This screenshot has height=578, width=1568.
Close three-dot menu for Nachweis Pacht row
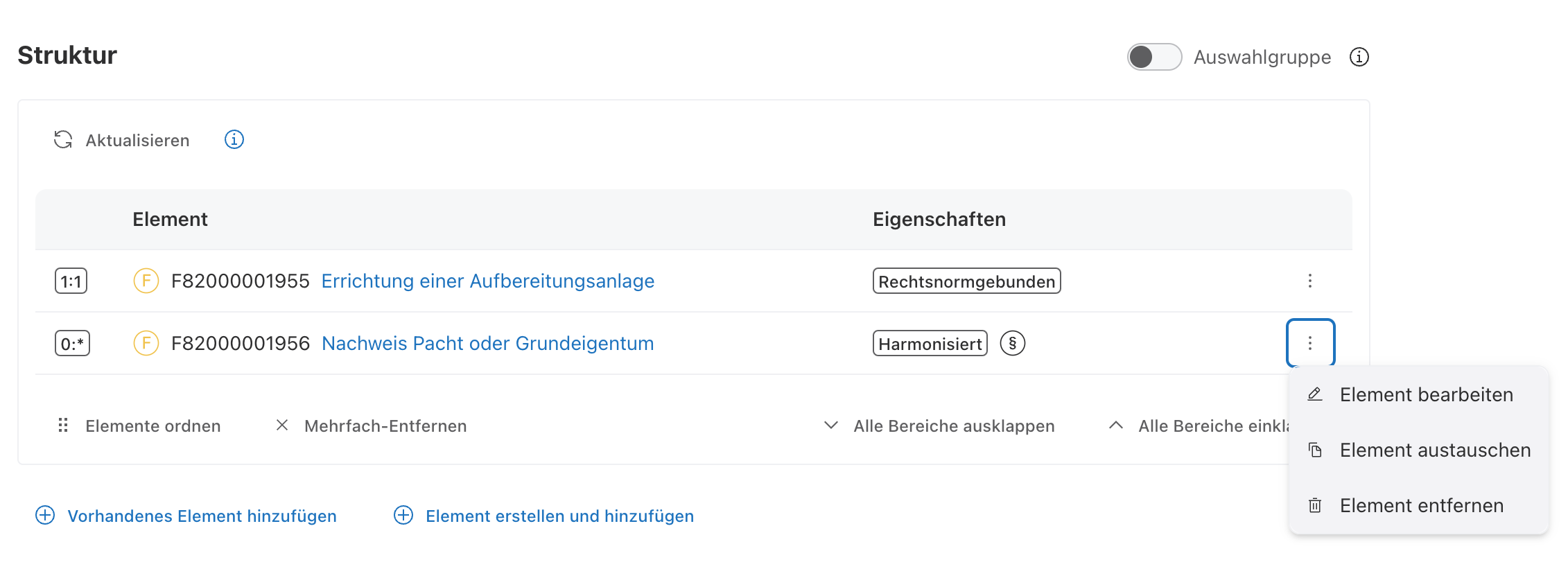[1309, 343]
